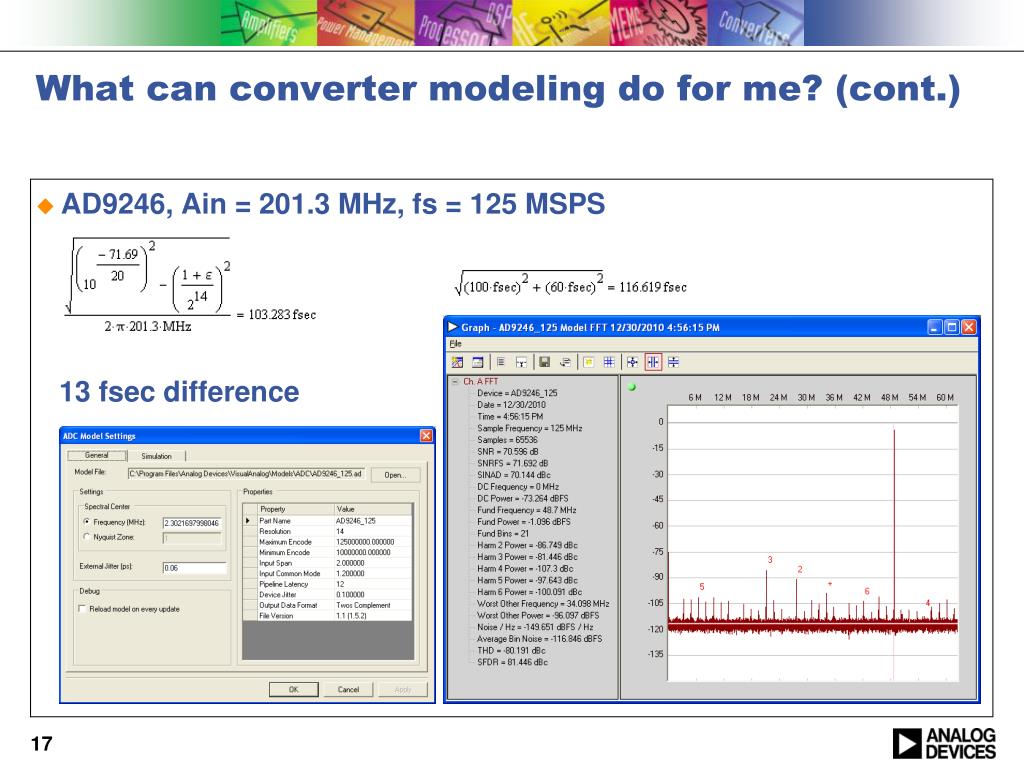The width and height of the screenshot is (1024, 768).
Task: Select the Harm 3 Power tree item
Action: pyautogui.click(x=528, y=557)
